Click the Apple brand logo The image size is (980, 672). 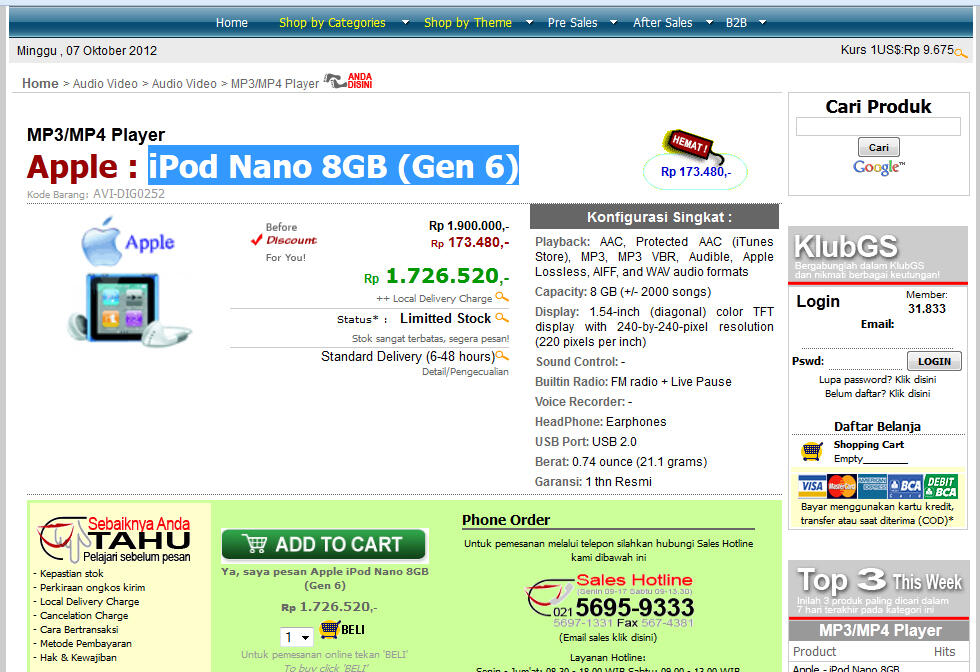click(128, 242)
